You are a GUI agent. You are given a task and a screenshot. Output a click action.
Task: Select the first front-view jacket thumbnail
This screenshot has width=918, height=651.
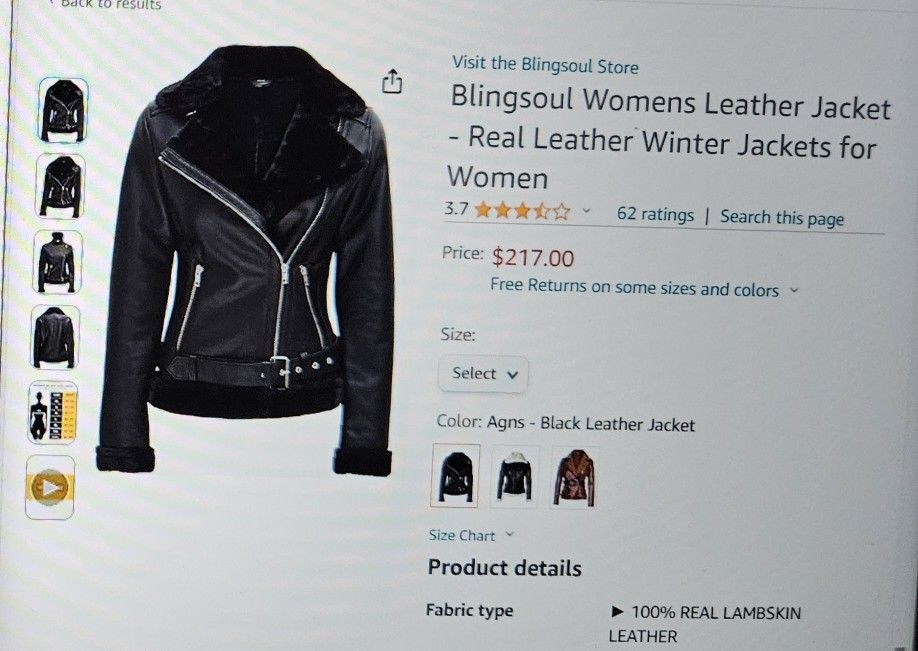coord(63,109)
